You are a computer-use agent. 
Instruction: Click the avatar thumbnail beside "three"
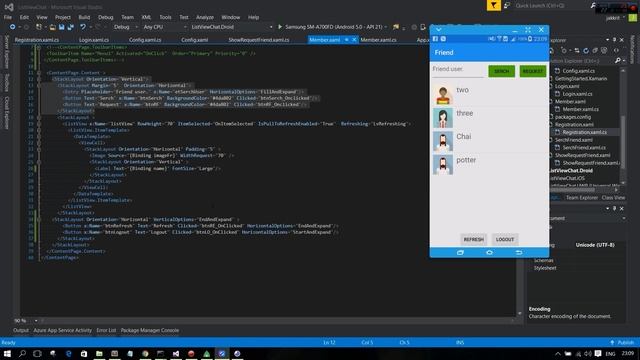443,118
